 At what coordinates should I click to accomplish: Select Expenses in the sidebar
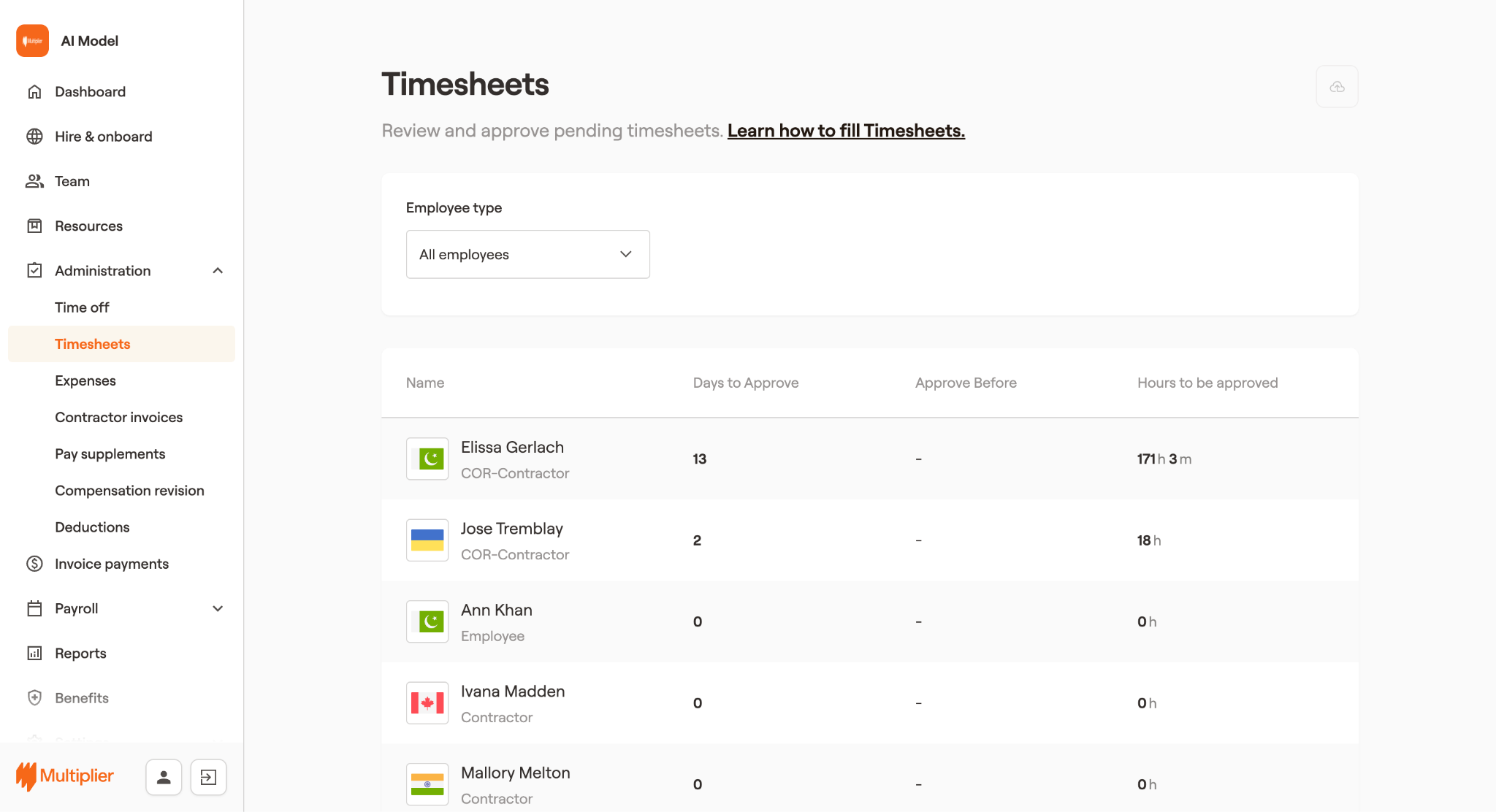(85, 380)
